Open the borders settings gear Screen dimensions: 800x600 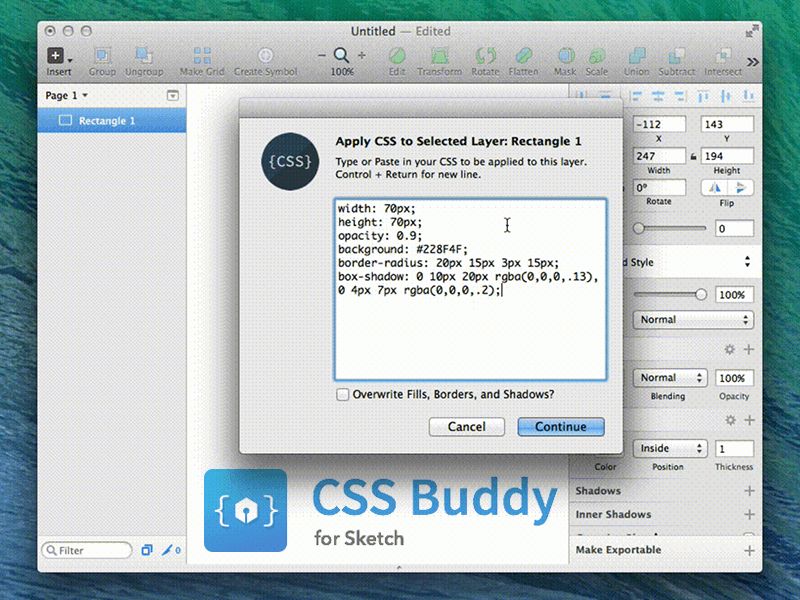(x=730, y=420)
